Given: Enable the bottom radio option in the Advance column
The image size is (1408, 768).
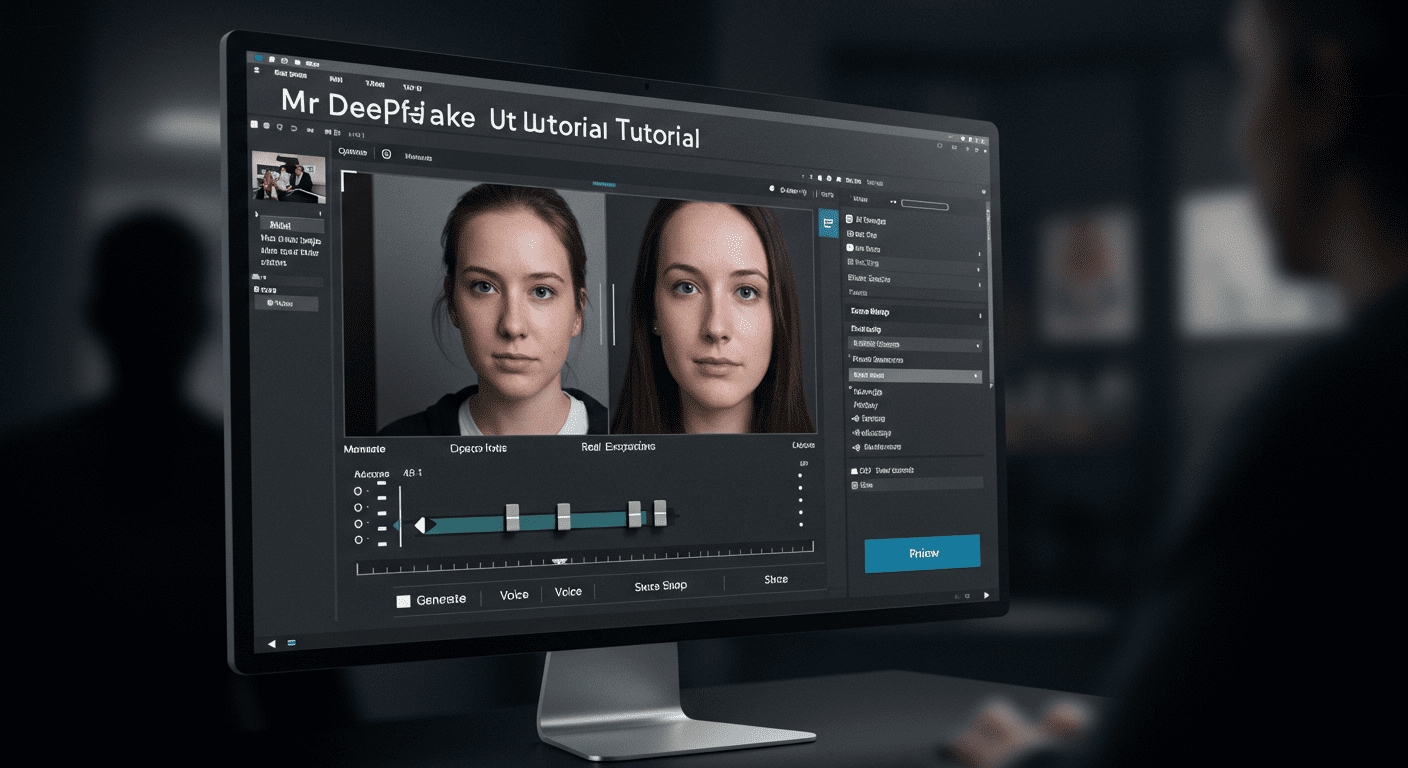Looking at the screenshot, I should pyautogui.click(x=356, y=541).
